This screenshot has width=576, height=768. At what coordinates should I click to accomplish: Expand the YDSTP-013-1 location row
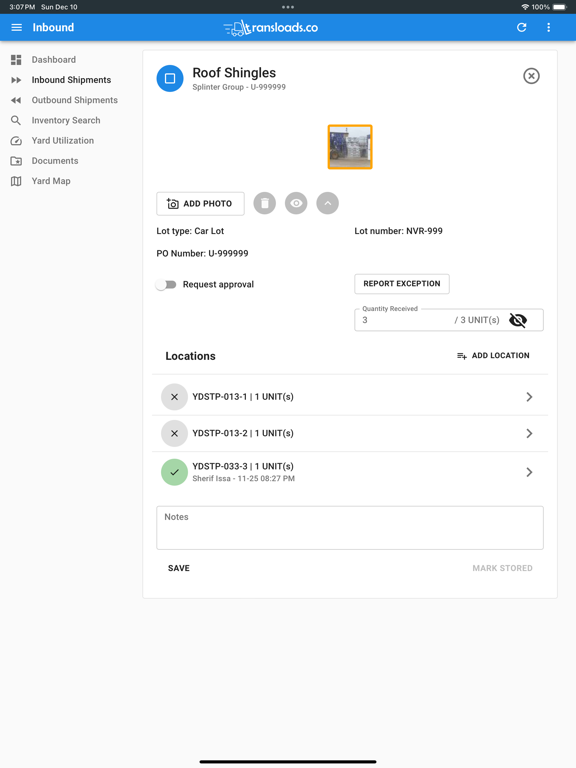529,397
